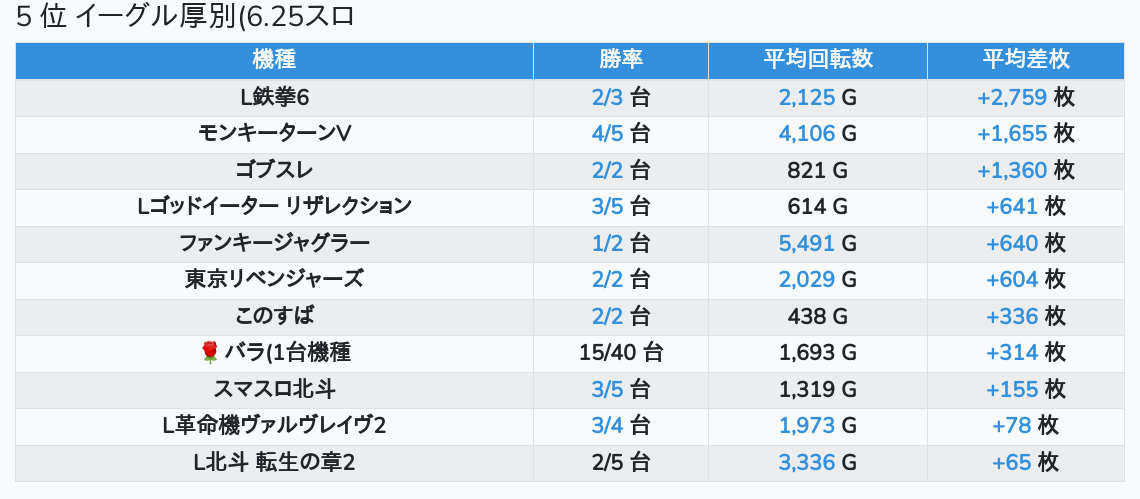The width and height of the screenshot is (1140, 499).
Task: Click the 2,125 average spins link
Action: point(807,97)
